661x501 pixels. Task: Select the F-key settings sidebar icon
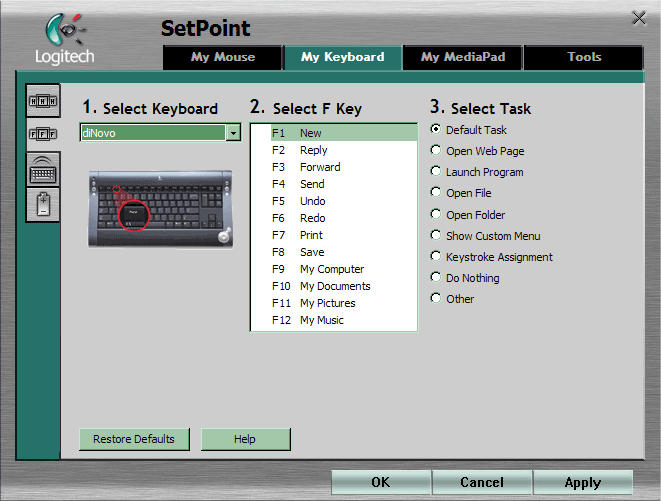(43, 134)
